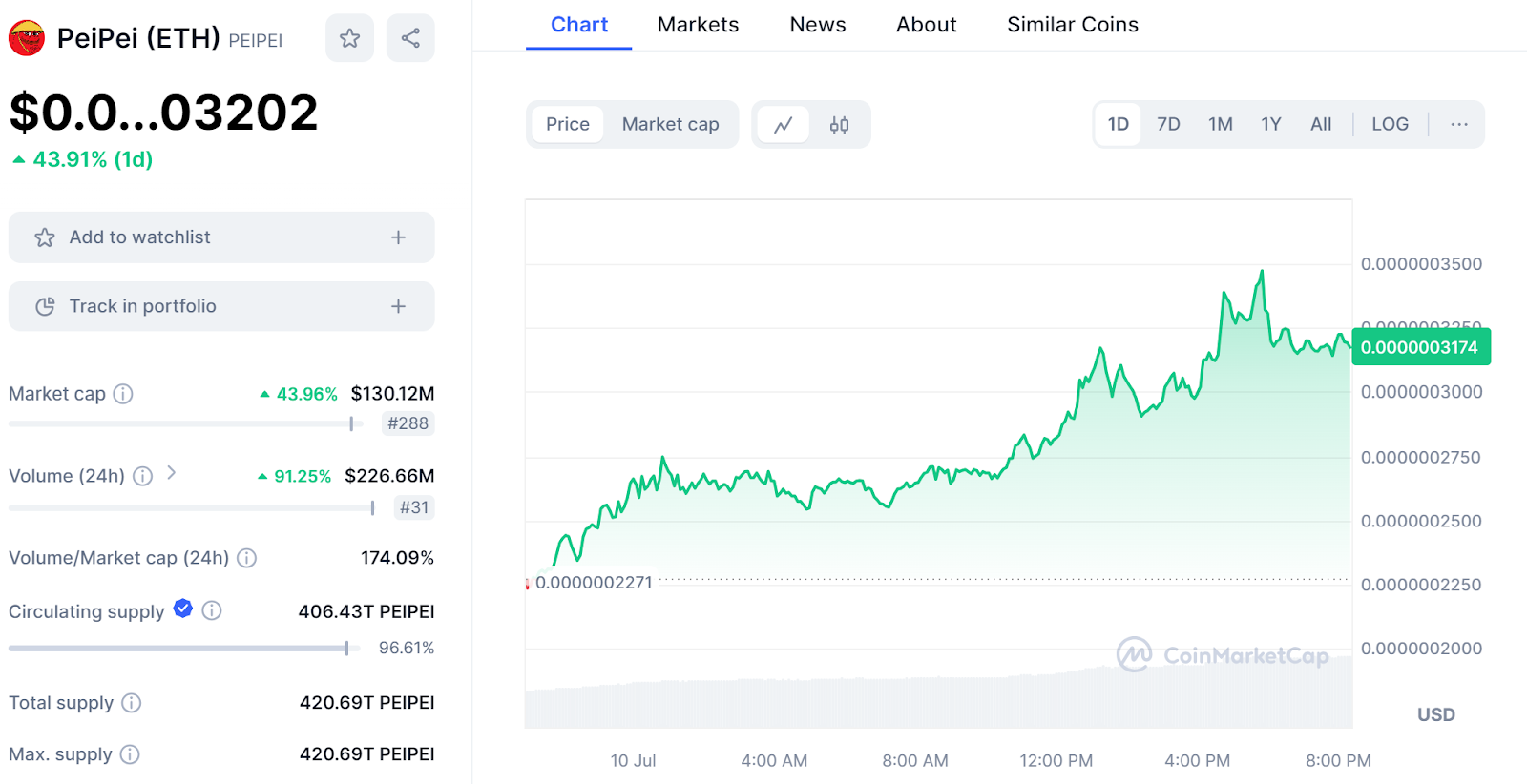This screenshot has height=784, width=1527.
Task: Toggle LOG scale on chart
Action: click(1390, 124)
